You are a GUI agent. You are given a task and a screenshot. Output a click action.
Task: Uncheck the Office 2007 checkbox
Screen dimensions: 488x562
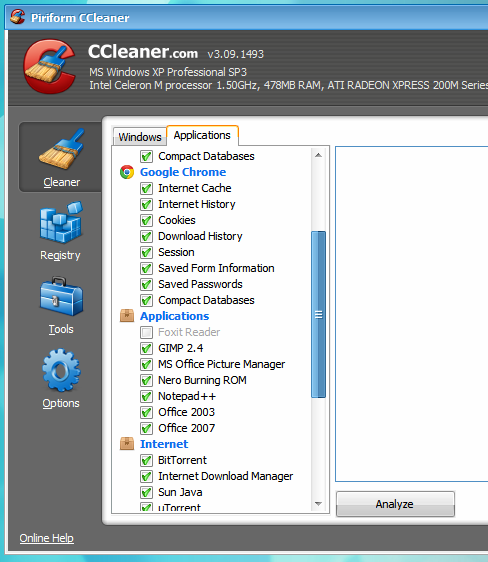(146, 428)
